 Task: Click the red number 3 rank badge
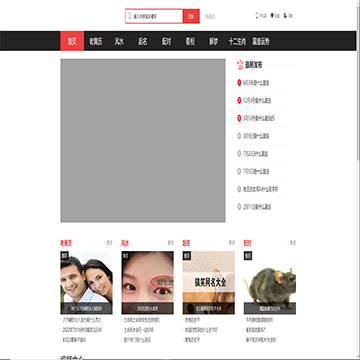coord(239,118)
